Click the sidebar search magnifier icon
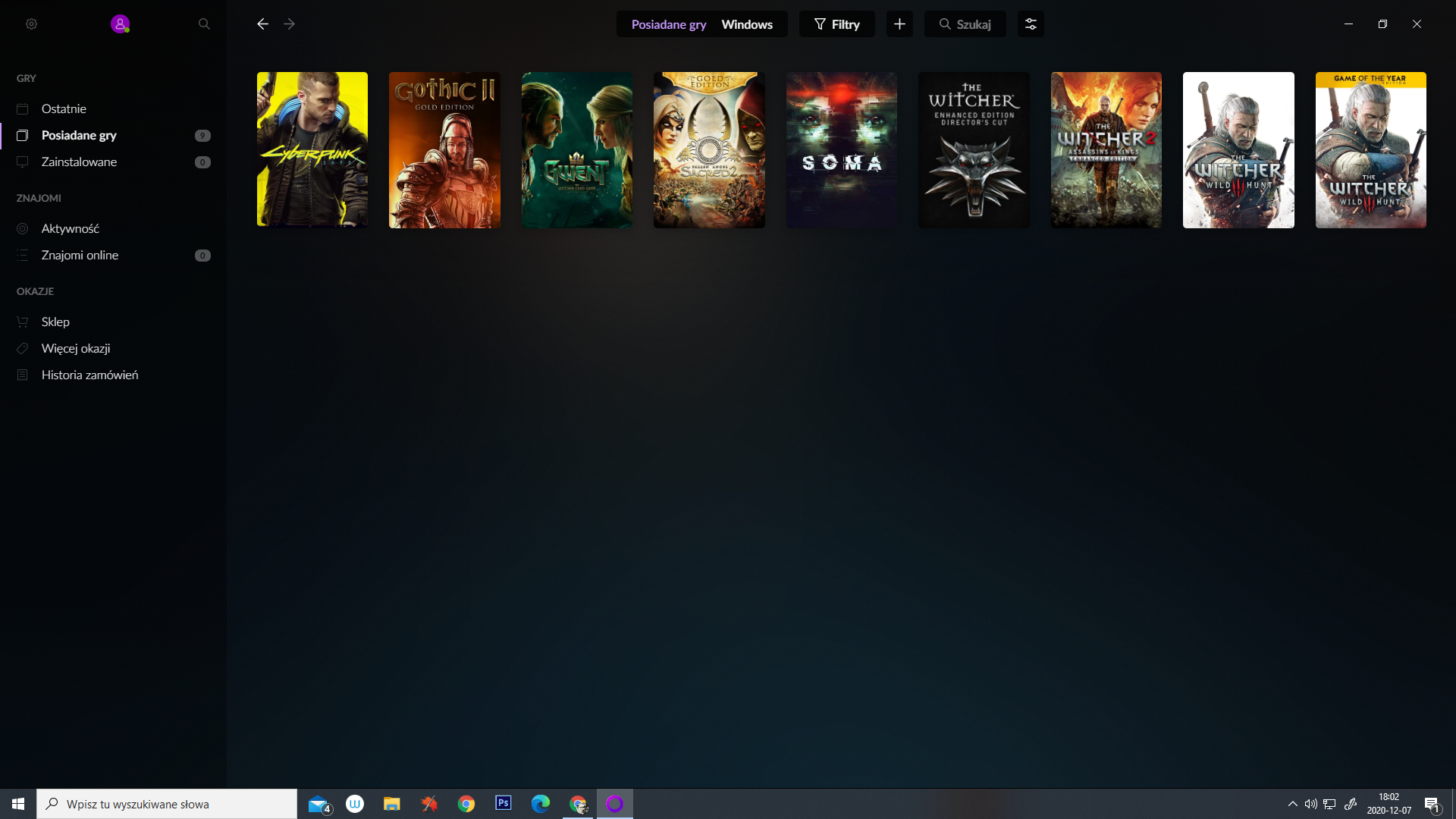Viewport: 1456px width, 819px height. (204, 24)
